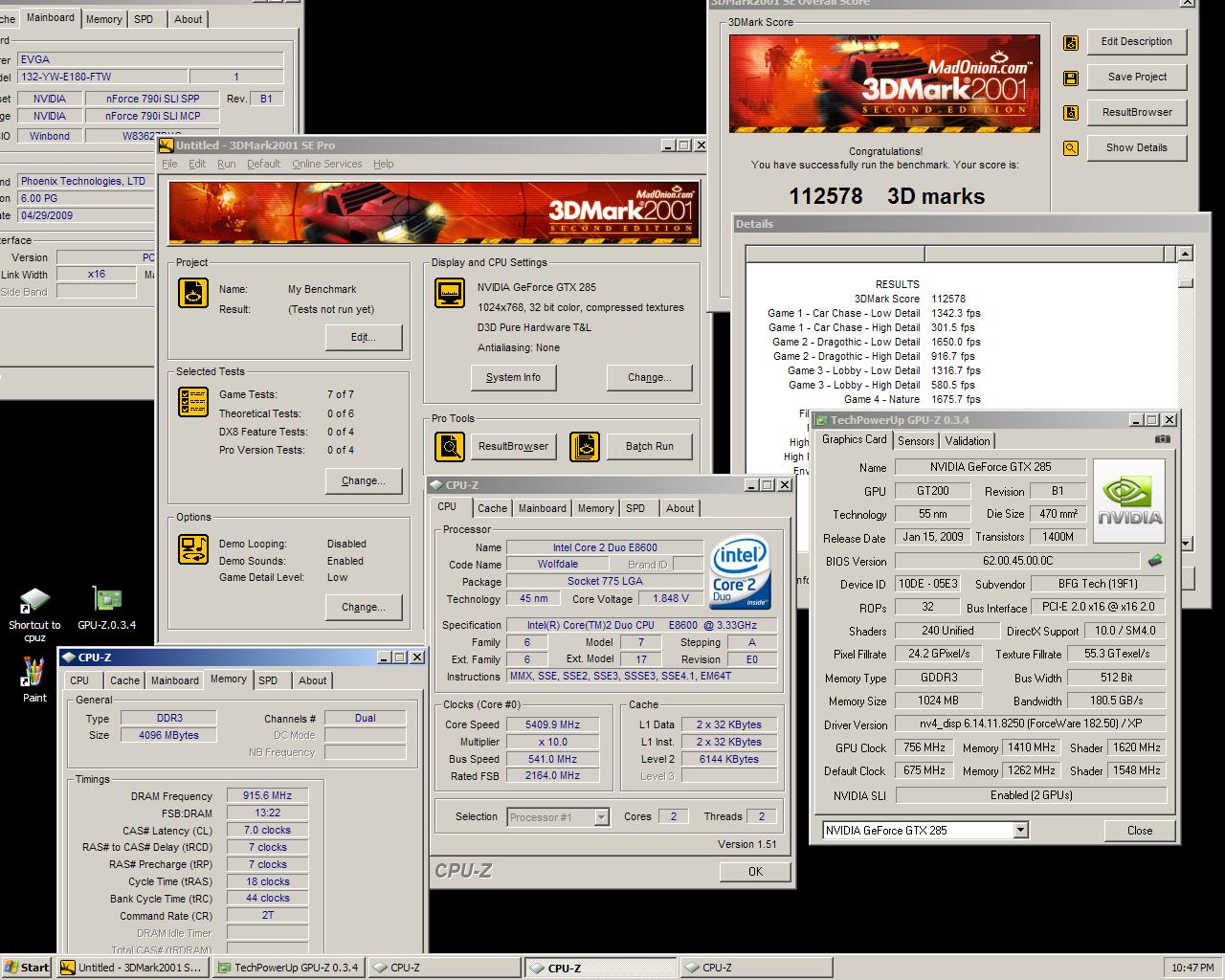Click the Batch Run icon in Pro Tools
Image resolution: width=1225 pixels, height=980 pixels.
(x=585, y=446)
